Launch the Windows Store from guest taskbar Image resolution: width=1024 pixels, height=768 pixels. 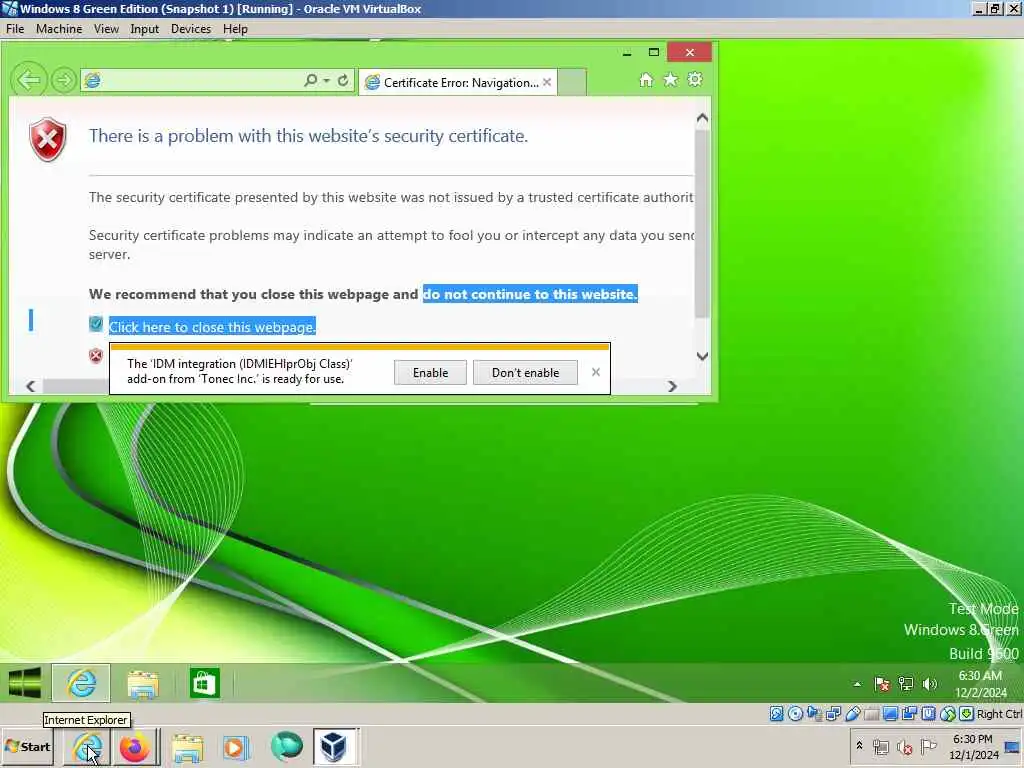point(204,683)
